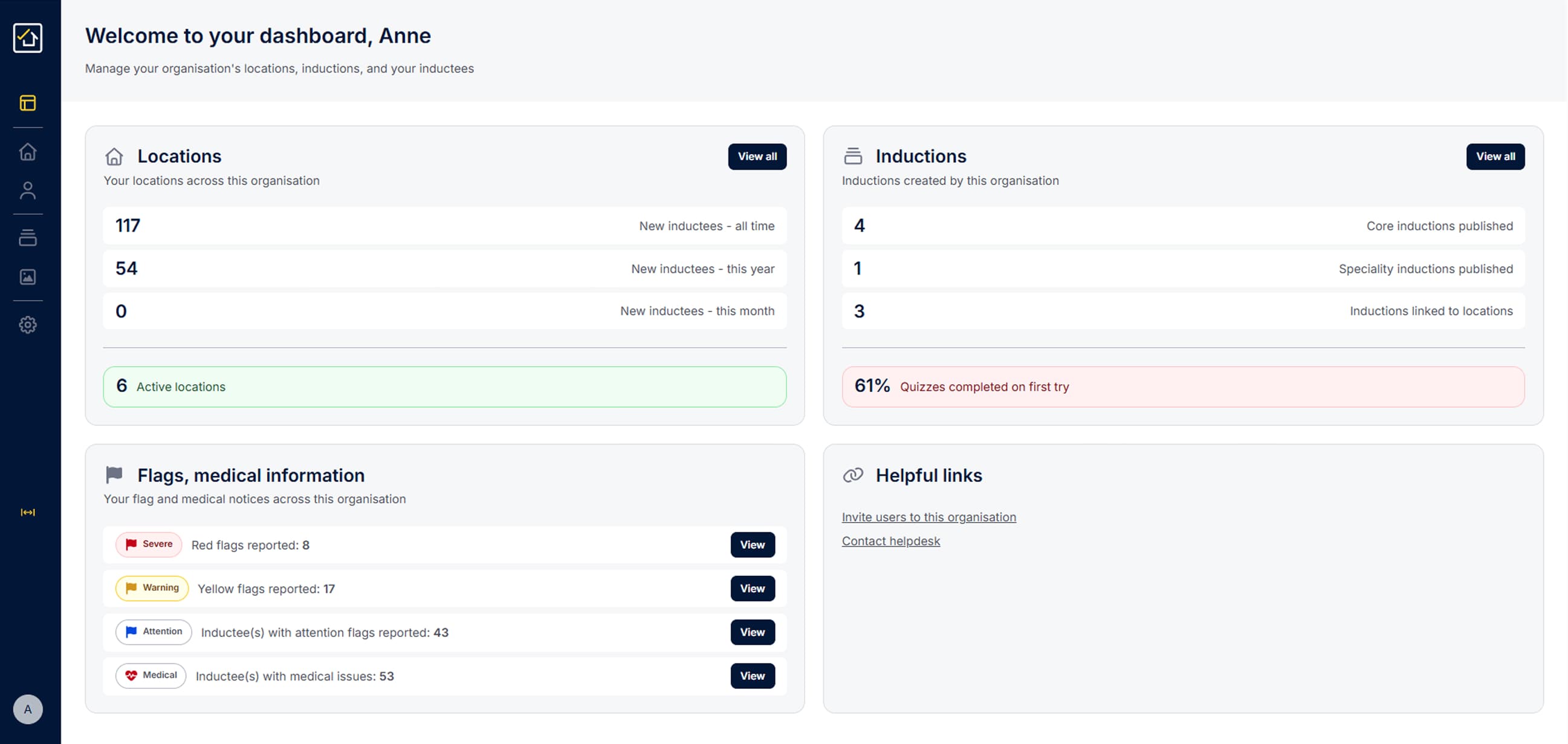Open Invite users to this organisation link
The image size is (1568, 744).
[928, 517]
